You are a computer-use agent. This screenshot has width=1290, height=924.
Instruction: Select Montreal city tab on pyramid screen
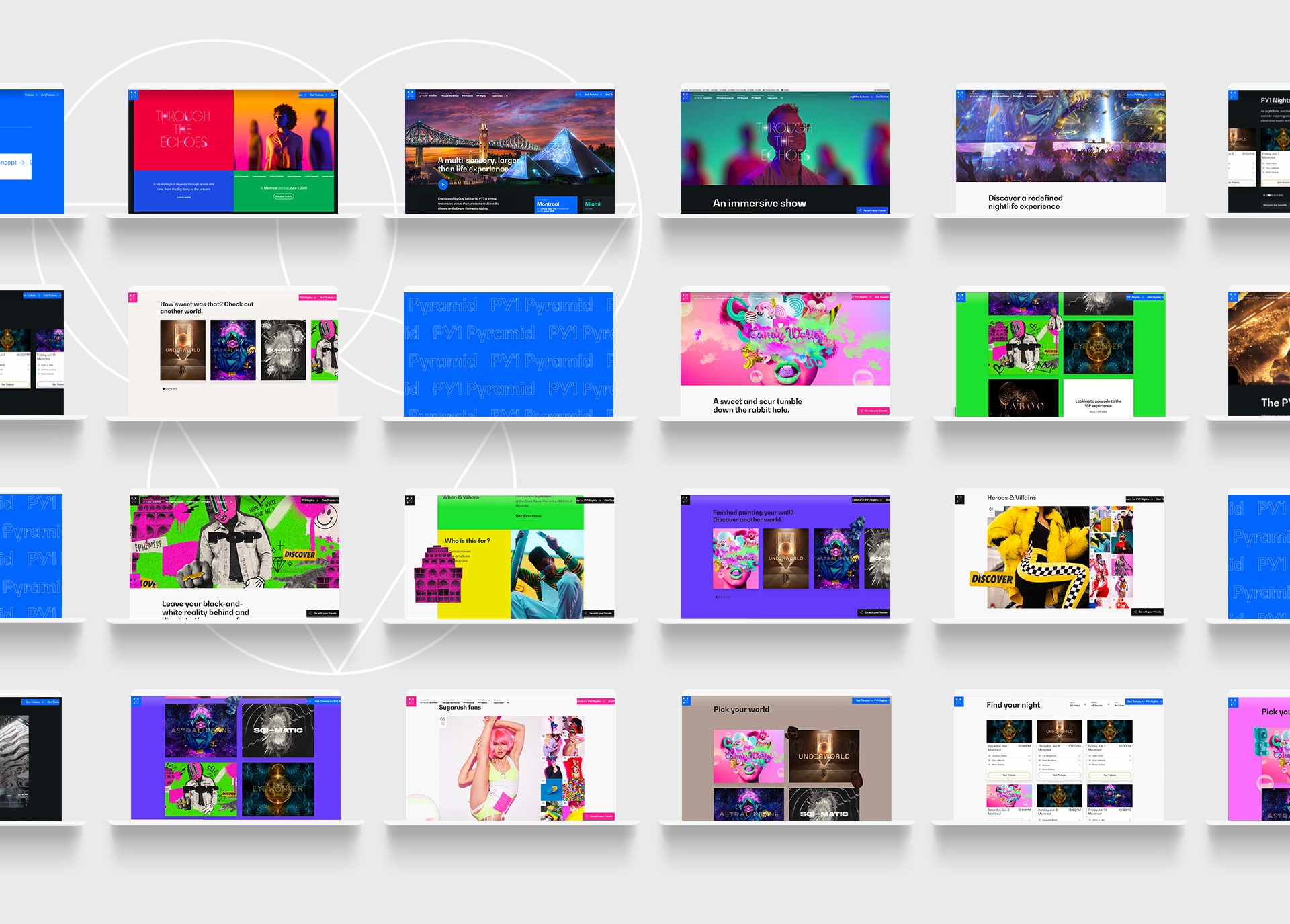click(x=556, y=204)
